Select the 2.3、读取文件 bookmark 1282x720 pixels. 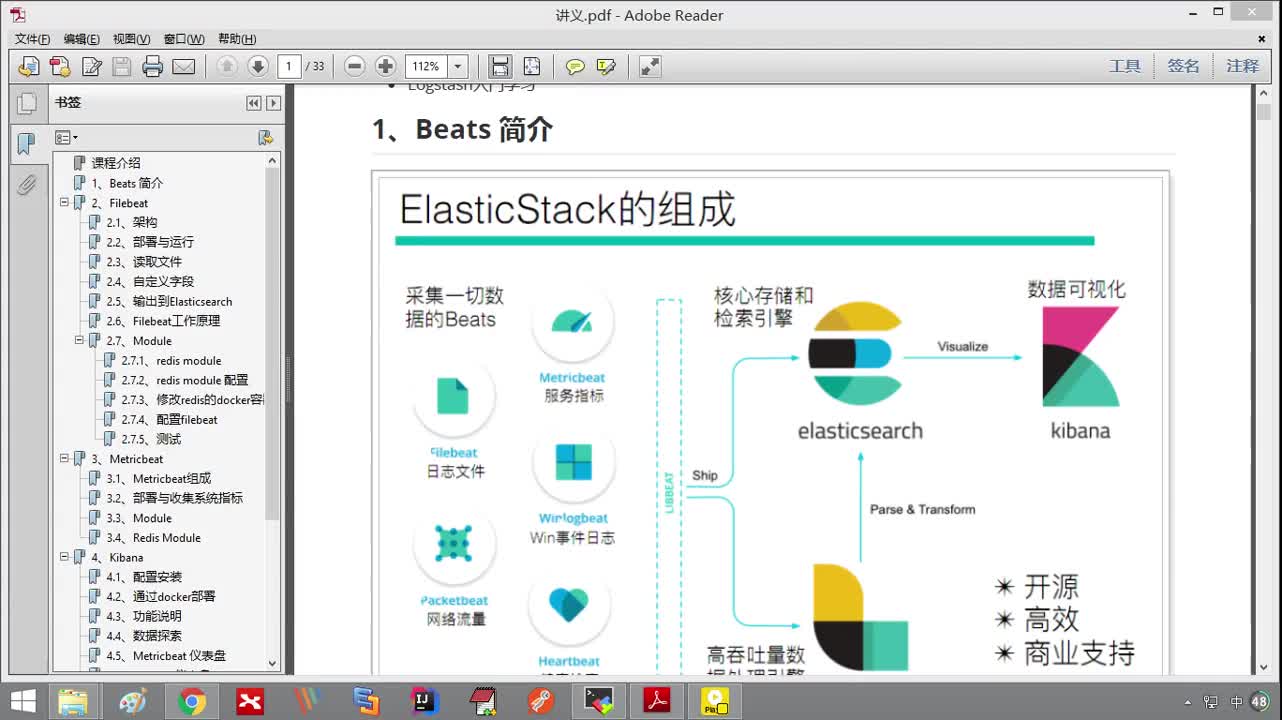coord(144,262)
